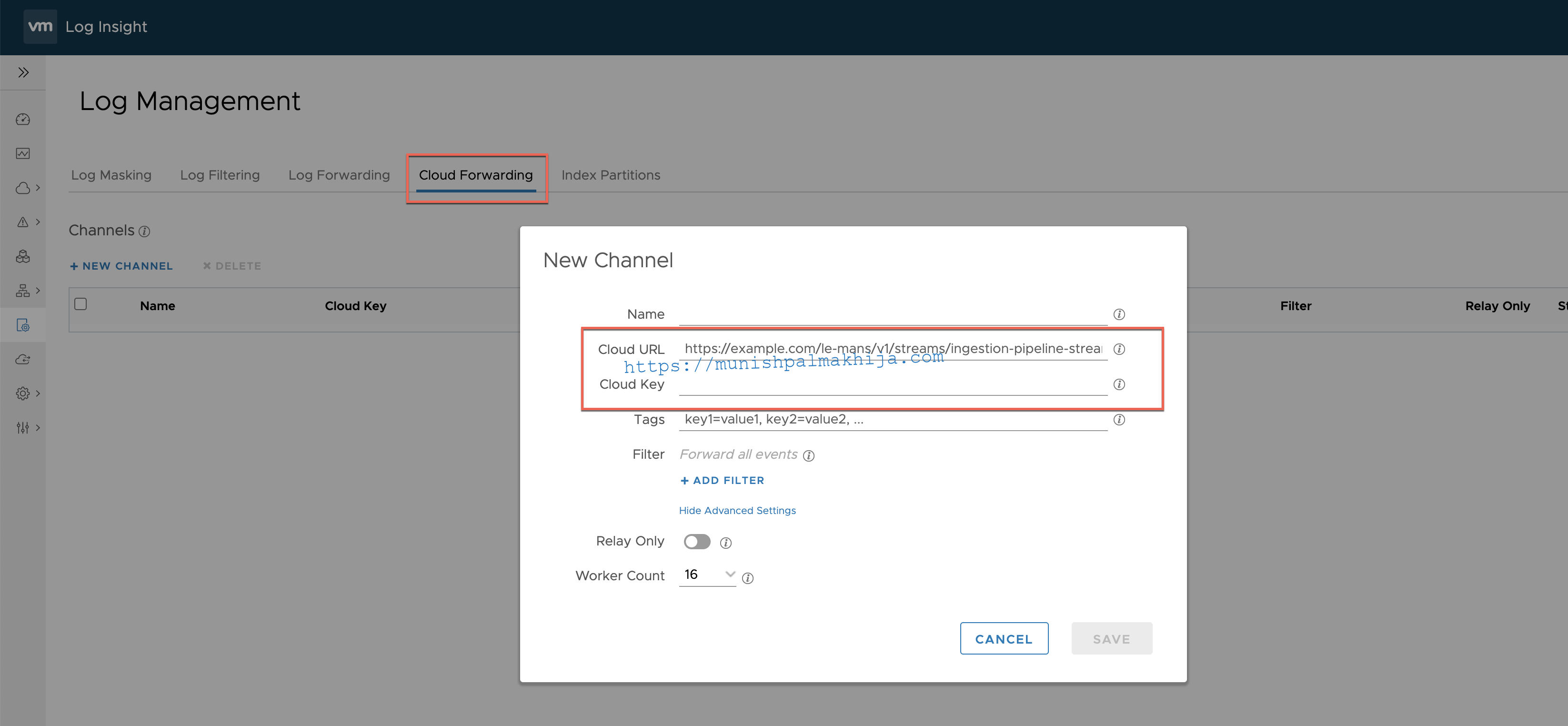The width and height of the screenshot is (1568, 726).
Task: Focus the Cloud URL input field
Action: click(x=893, y=349)
